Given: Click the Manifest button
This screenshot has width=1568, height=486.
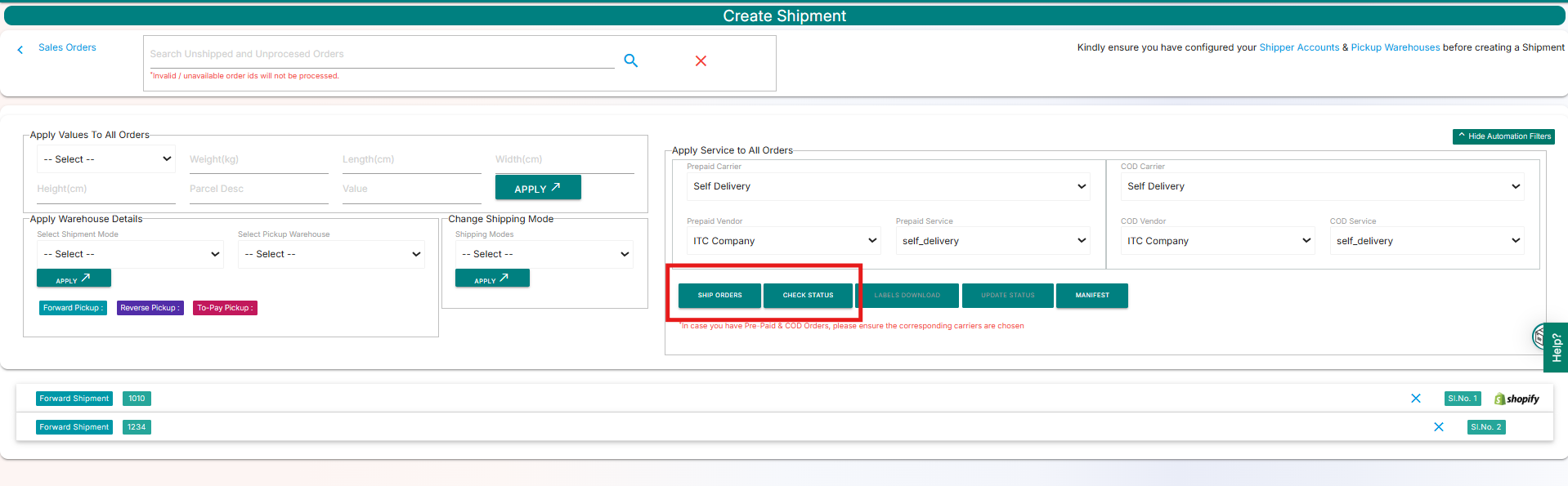Looking at the screenshot, I should point(1091,296).
